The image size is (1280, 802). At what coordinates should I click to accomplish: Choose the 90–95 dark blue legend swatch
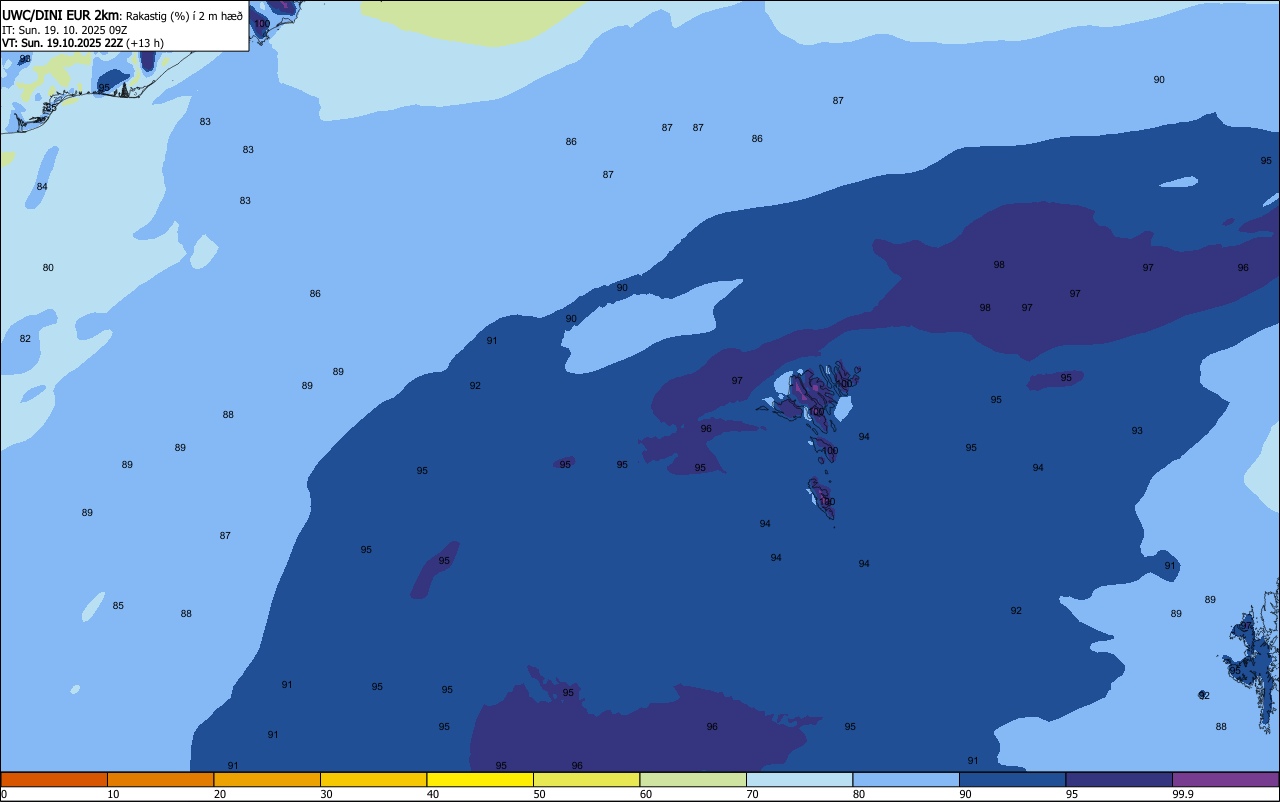(1012, 779)
